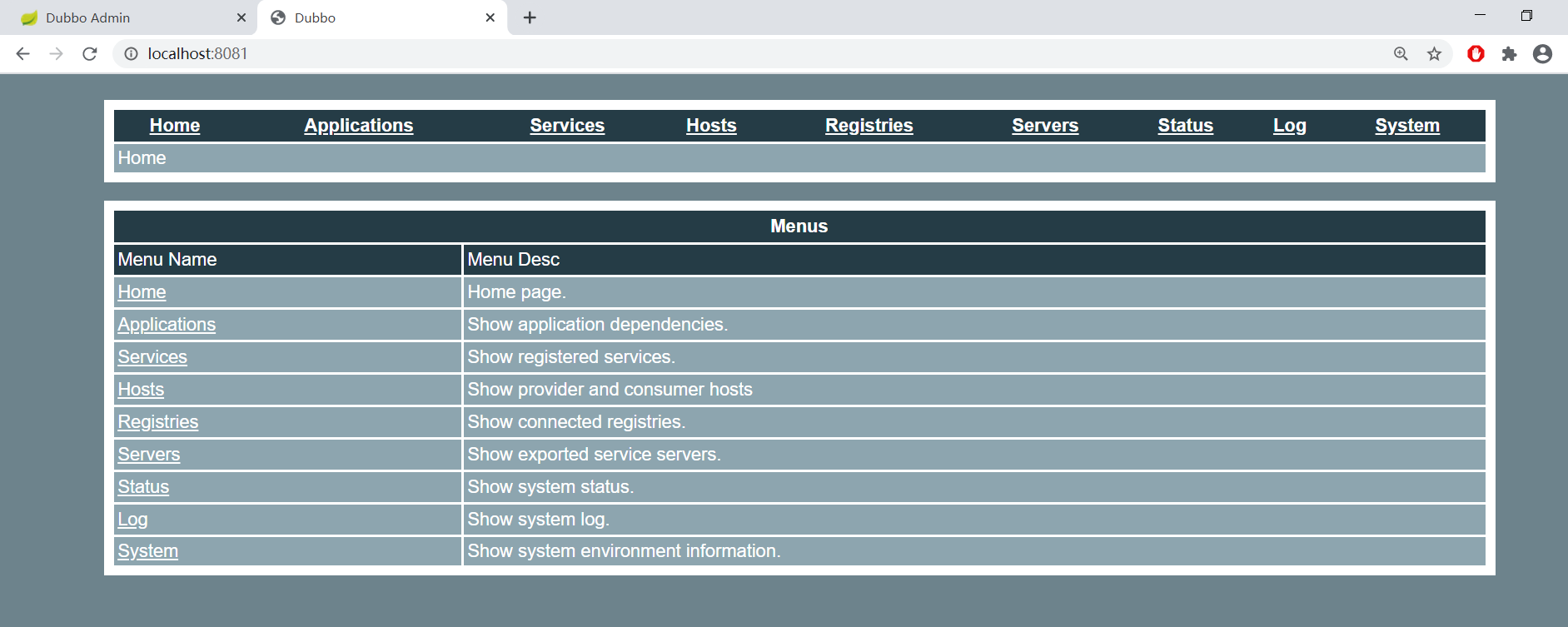
Task: Close the Dubbo Admin tab
Action: pyautogui.click(x=241, y=17)
